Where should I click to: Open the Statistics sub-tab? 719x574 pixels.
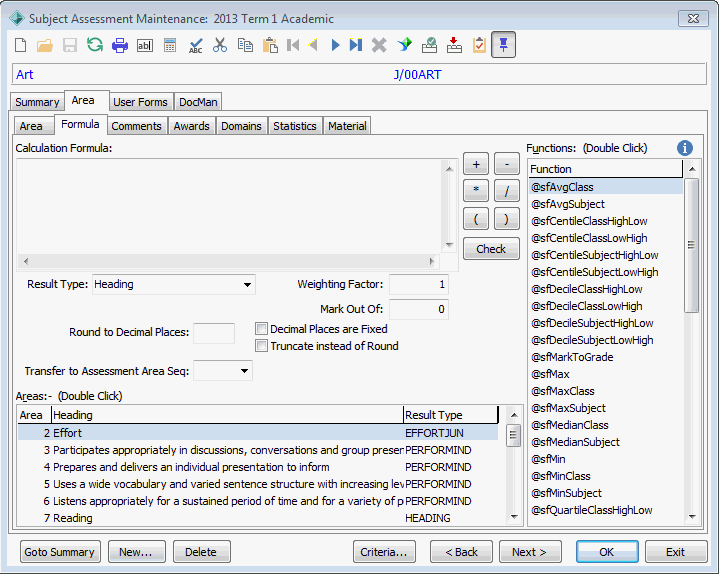[x=295, y=126]
